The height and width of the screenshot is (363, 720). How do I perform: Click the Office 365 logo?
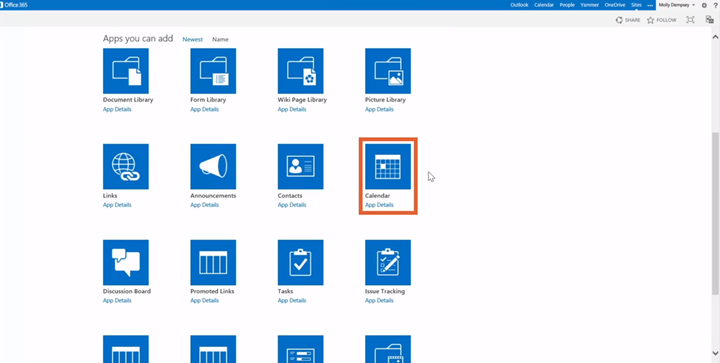click(14, 5)
